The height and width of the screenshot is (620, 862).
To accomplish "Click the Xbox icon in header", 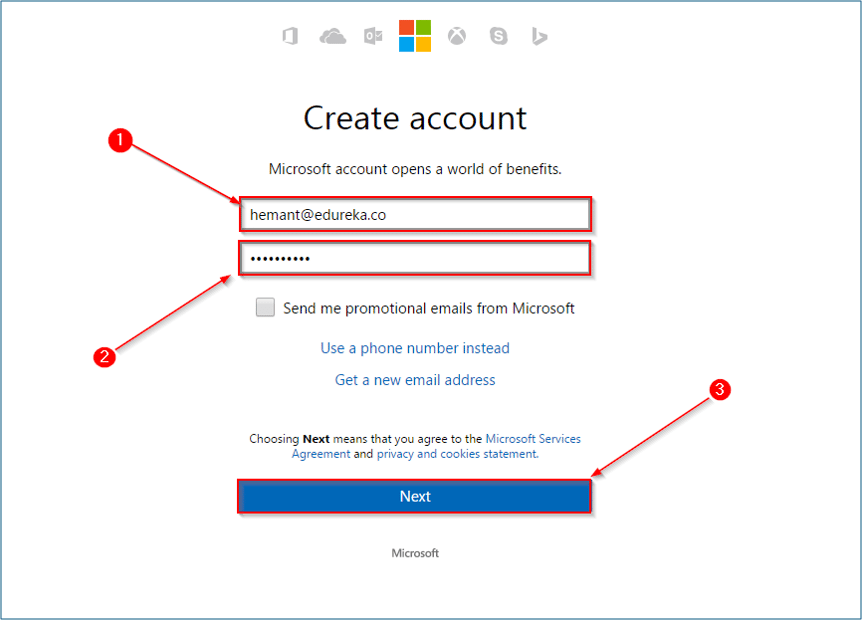I will point(457,36).
